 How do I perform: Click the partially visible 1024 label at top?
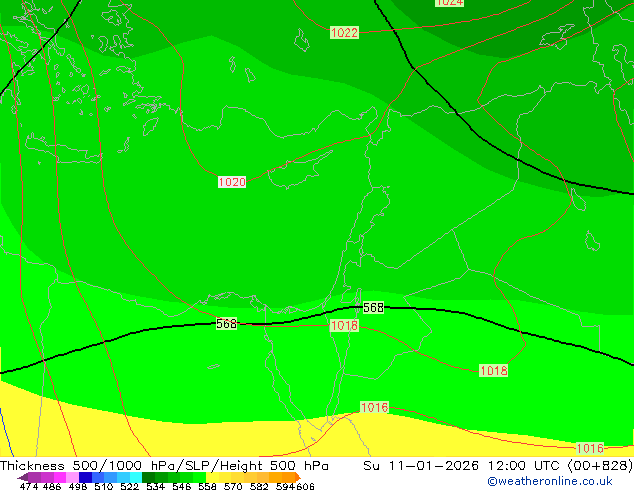pyautogui.click(x=449, y=3)
